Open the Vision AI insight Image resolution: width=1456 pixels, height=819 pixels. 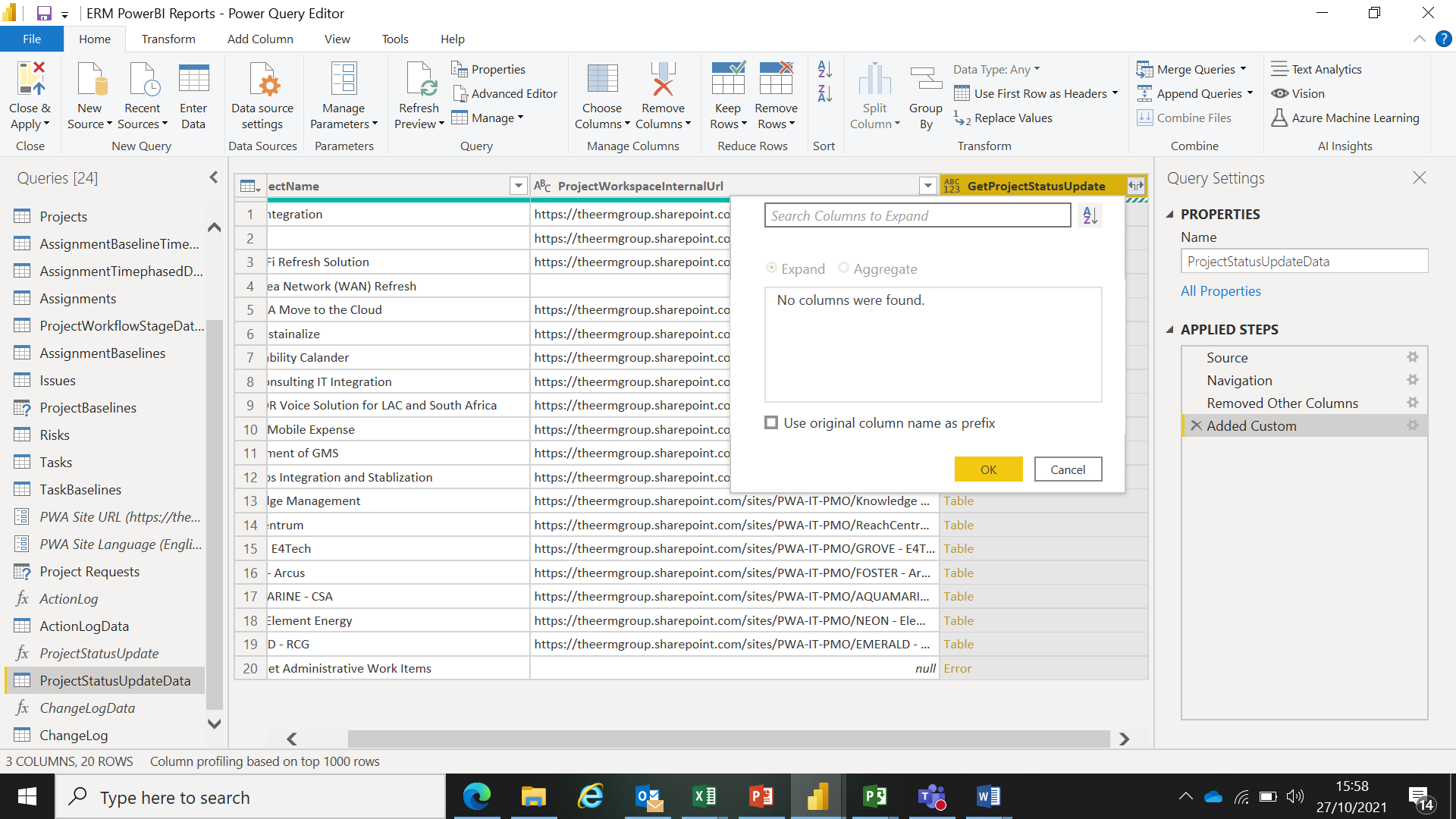click(x=1298, y=93)
